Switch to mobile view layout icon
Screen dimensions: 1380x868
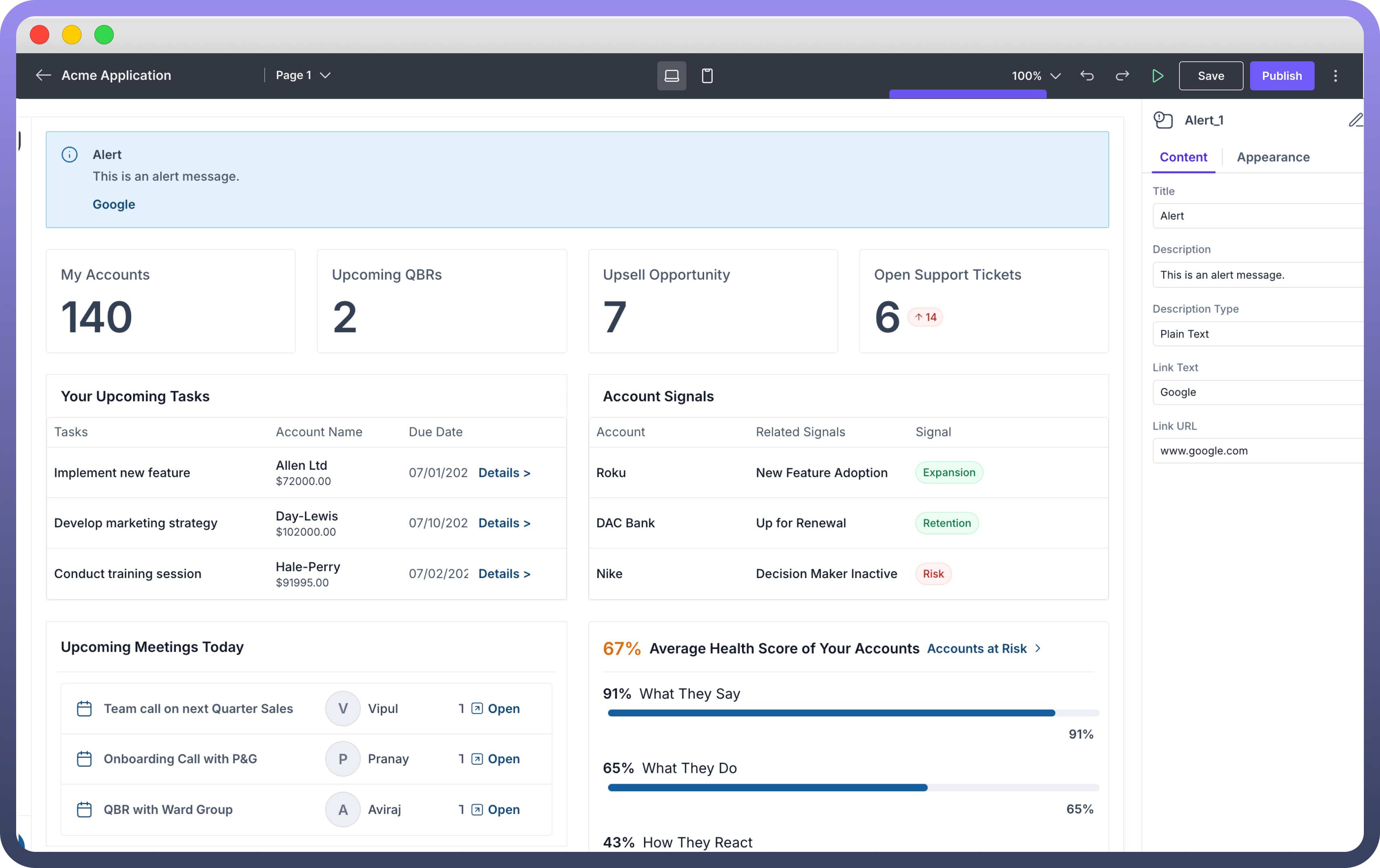(x=707, y=76)
